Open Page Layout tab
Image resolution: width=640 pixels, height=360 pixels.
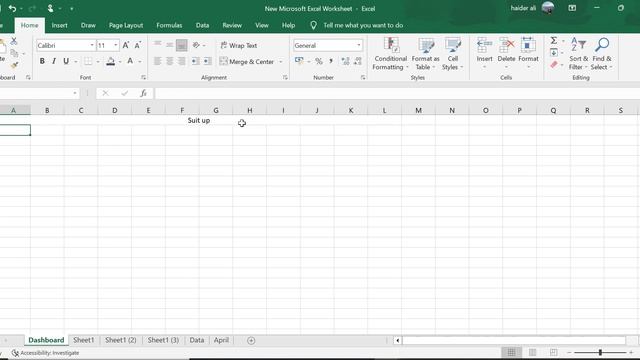point(126,25)
